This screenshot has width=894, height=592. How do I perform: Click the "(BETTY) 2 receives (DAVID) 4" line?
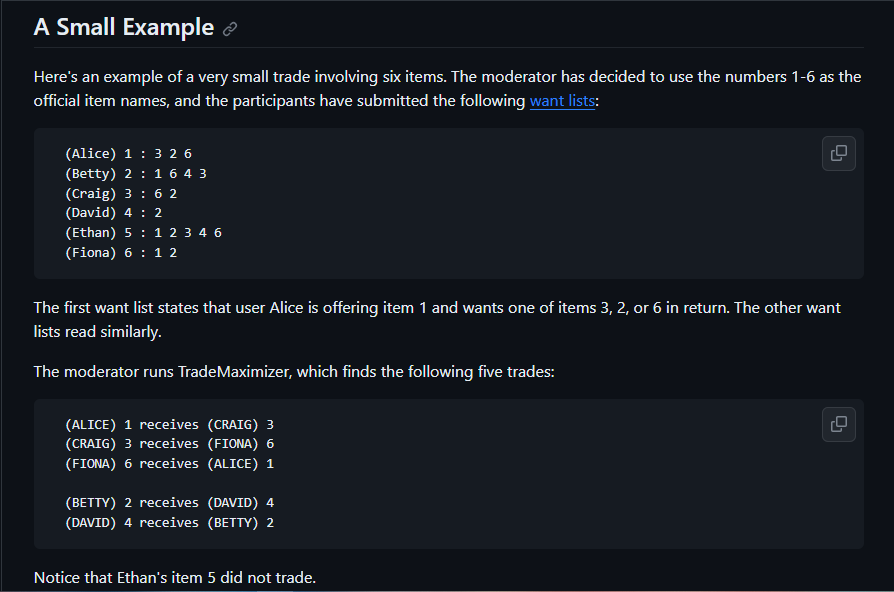click(x=169, y=503)
